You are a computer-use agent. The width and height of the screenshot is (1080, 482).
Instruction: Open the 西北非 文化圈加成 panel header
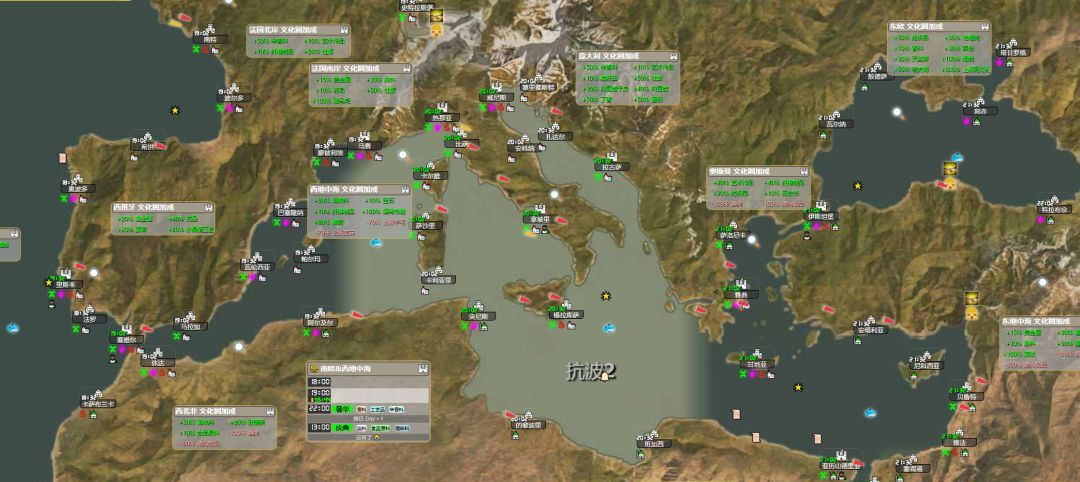coord(225,410)
